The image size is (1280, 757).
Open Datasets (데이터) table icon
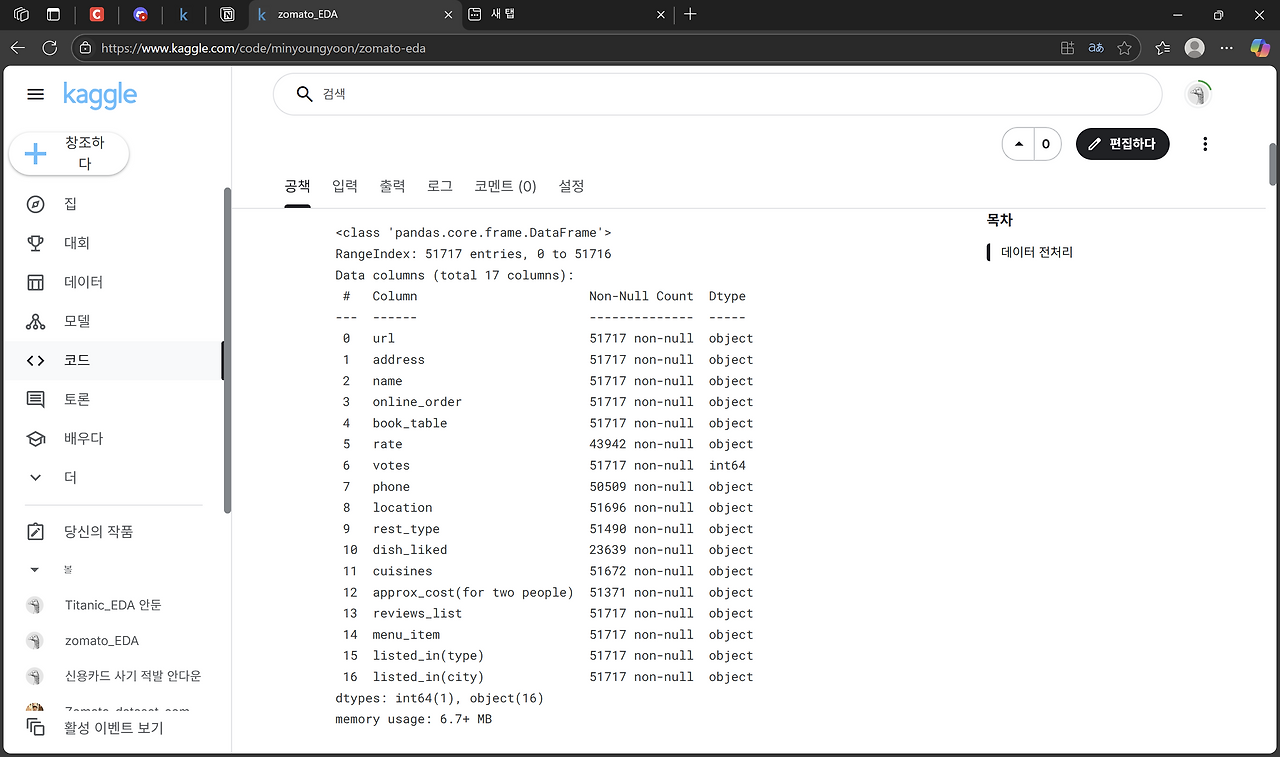(35, 282)
